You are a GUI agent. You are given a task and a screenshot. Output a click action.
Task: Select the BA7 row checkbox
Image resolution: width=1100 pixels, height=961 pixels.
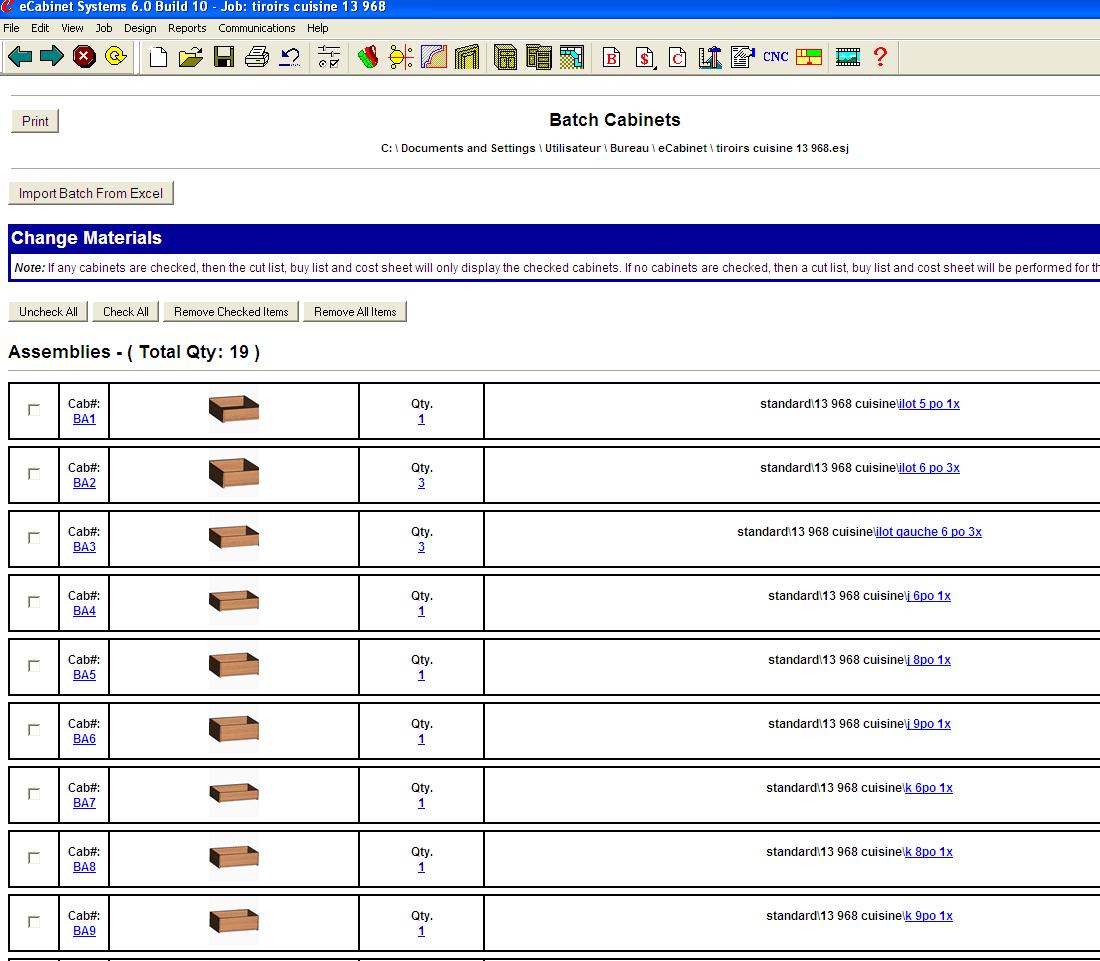click(x=34, y=794)
